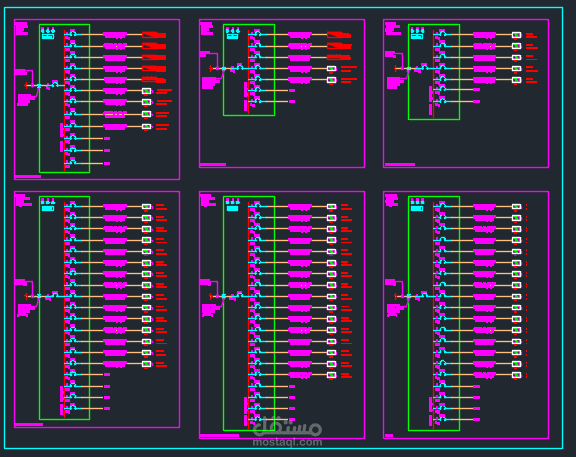Click the magenta title text in top-left diagram corner

point(22,29)
